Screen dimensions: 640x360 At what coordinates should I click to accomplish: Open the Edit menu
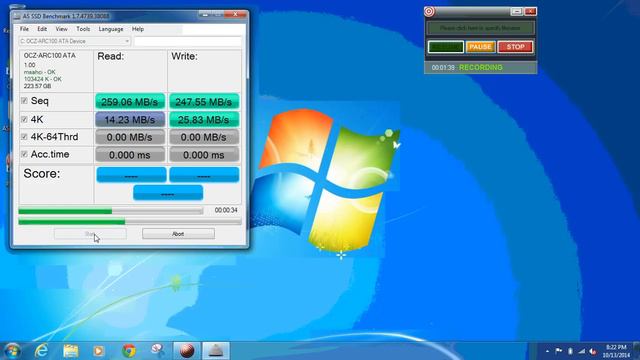coord(42,29)
